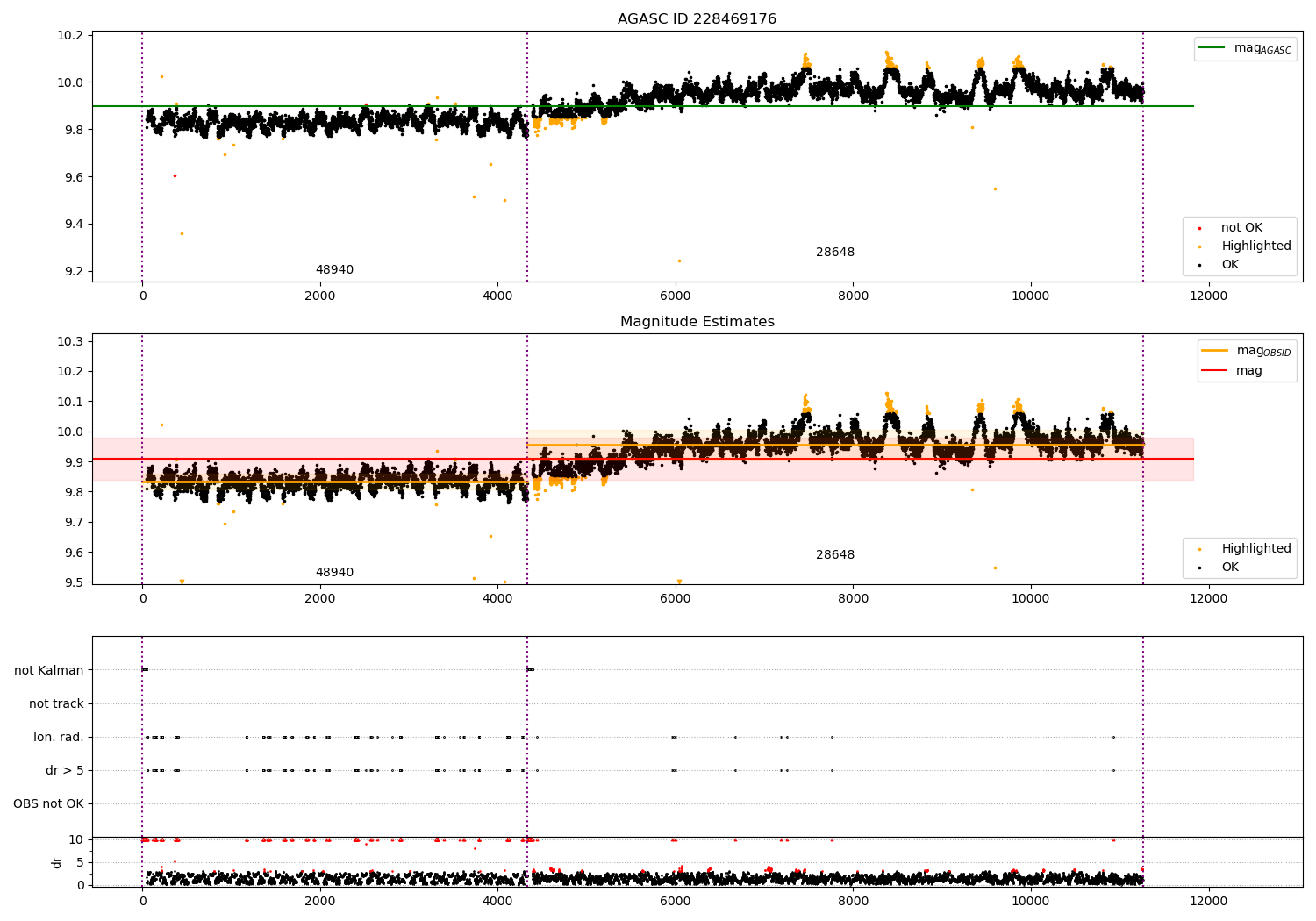Click the red dot marker beside 'not OK'
The width and height of the screenshot is (1316, 921).
coord(1199,228)
